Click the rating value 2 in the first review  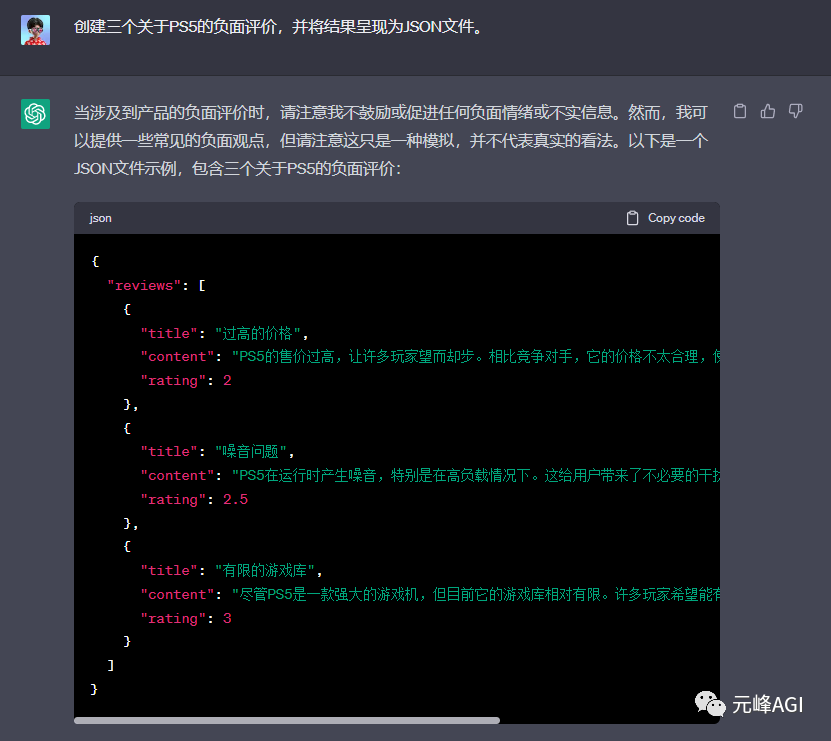tap(227, 380)
